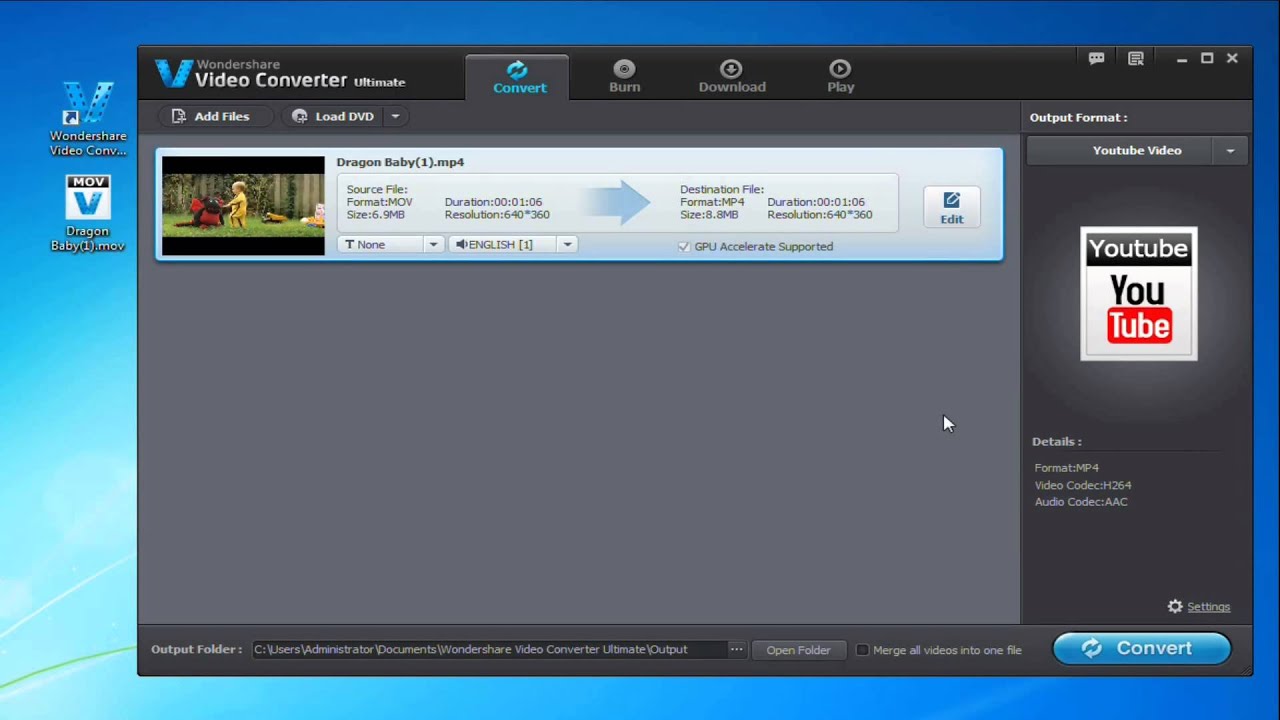Open the Settings link
Viewport: 1280px width, 720px height.
click(1208, 607)
